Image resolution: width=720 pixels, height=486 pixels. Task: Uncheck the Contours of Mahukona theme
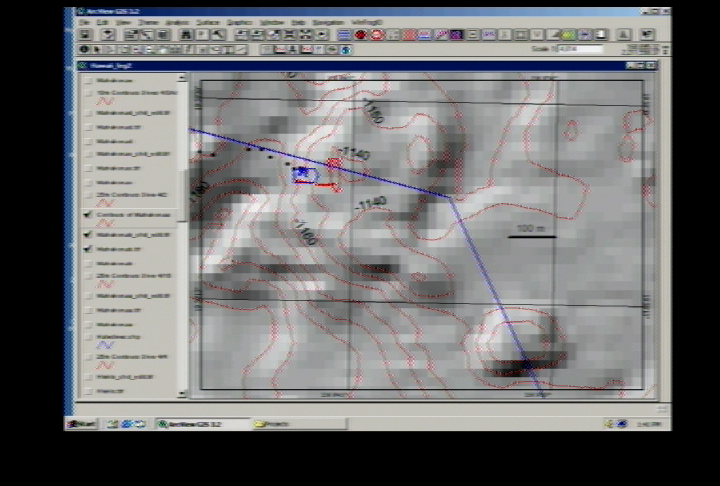[88, 215]
